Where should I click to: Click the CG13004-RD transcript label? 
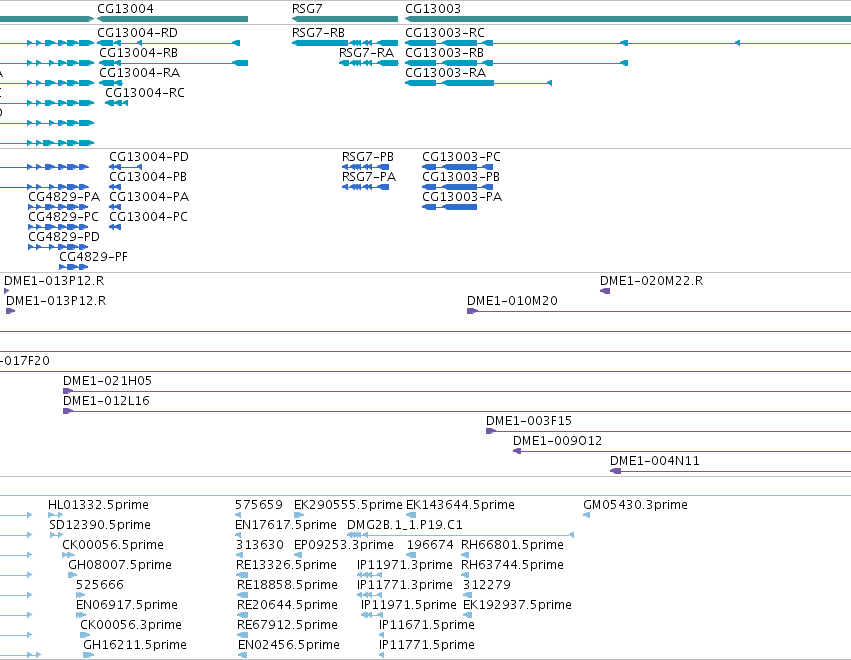137,33
